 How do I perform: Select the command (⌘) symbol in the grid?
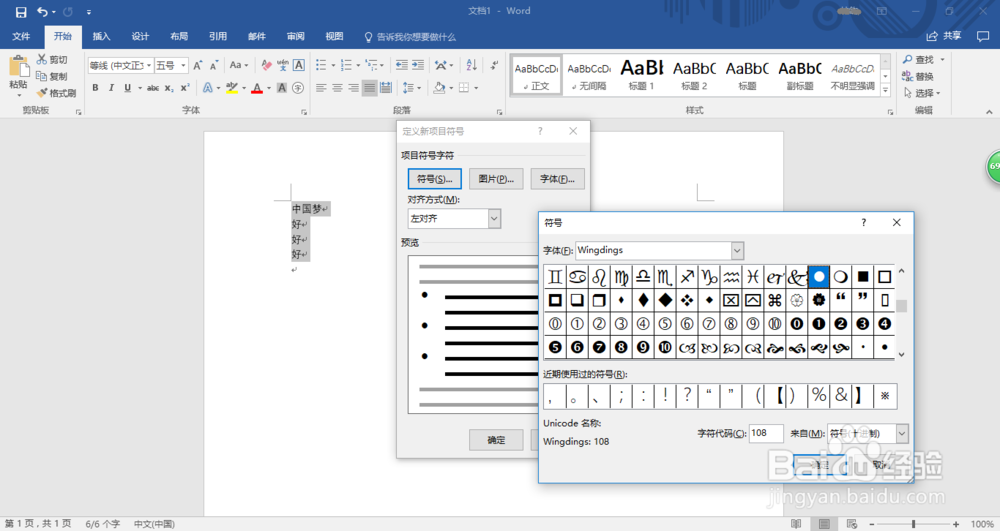pos(775,300)
